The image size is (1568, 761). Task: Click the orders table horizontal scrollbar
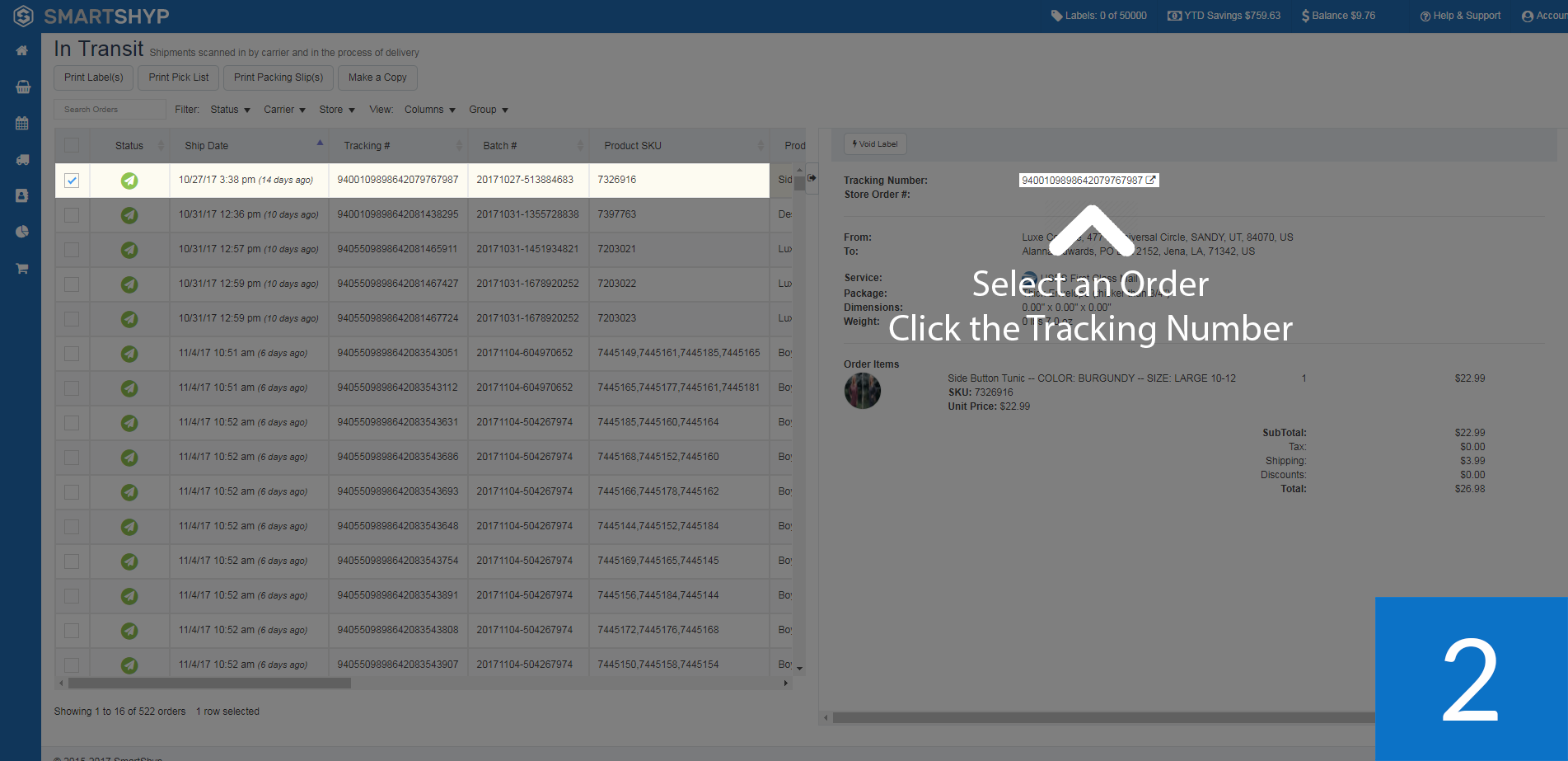pos(209,683)
